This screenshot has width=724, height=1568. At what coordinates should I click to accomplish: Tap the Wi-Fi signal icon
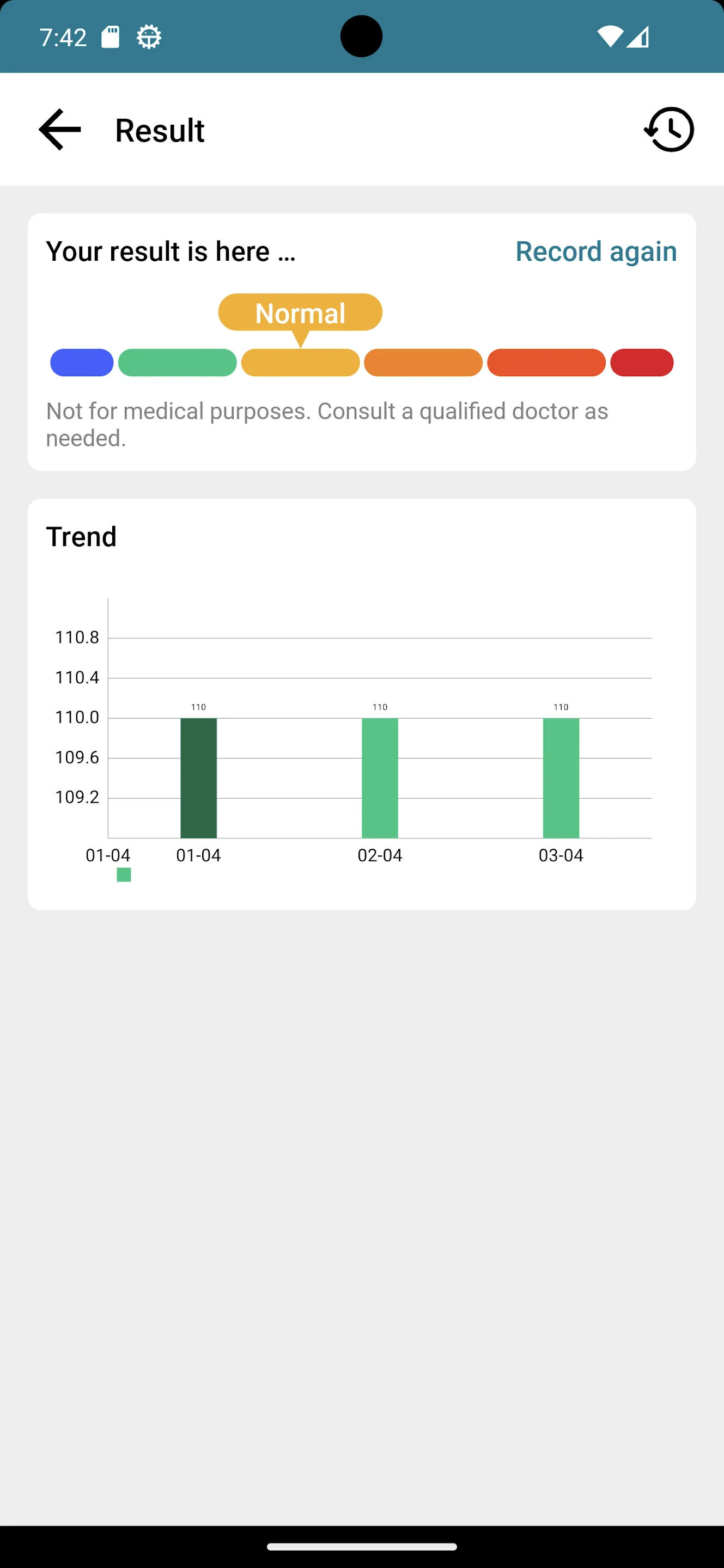[610, 36]
